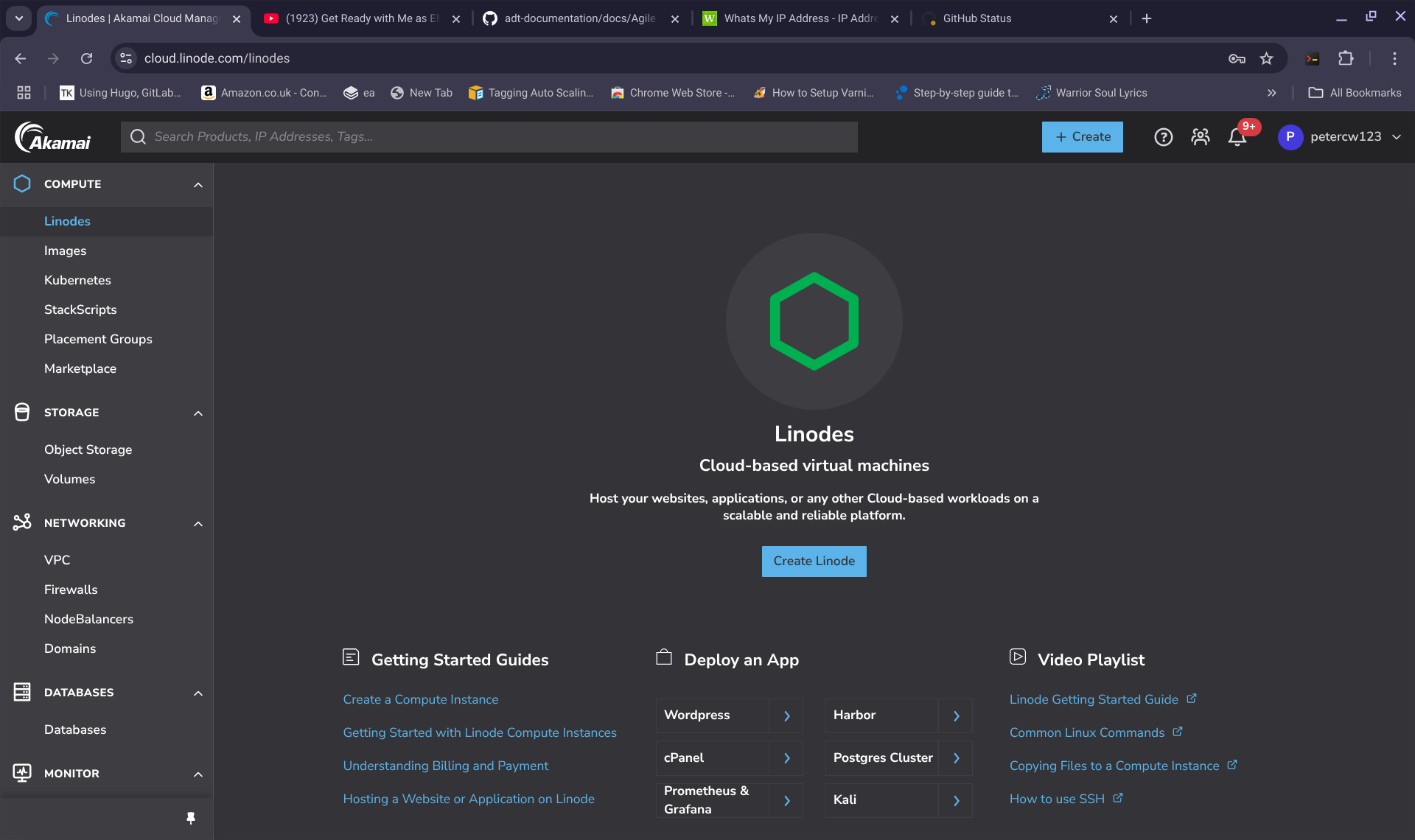Bookmark this page with star icon
1415x840 pixels.
point(1266,58)
